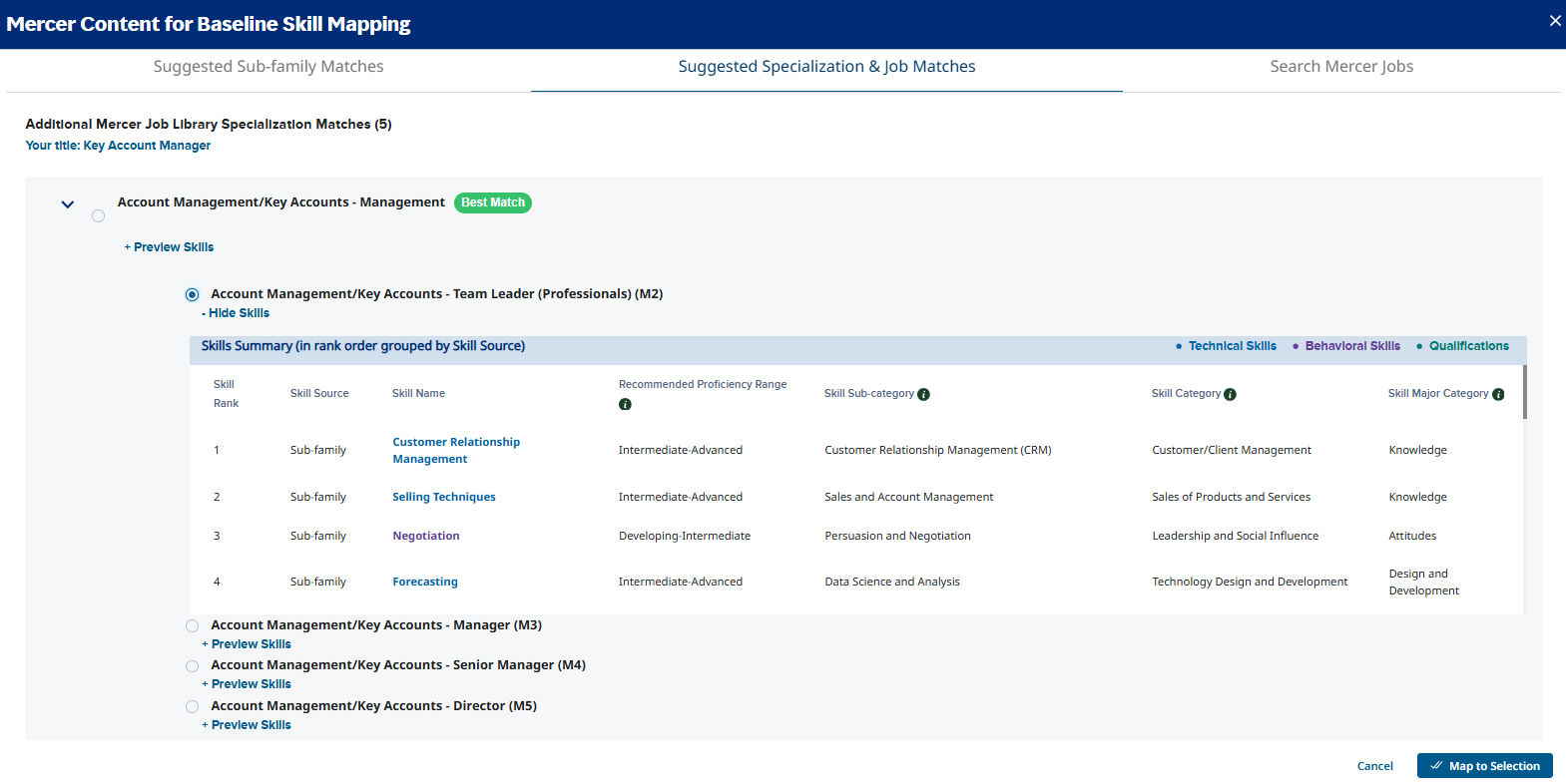Select the Director (M5) radio button
This screenshot has height=784, width=1566.
(192, 707)
